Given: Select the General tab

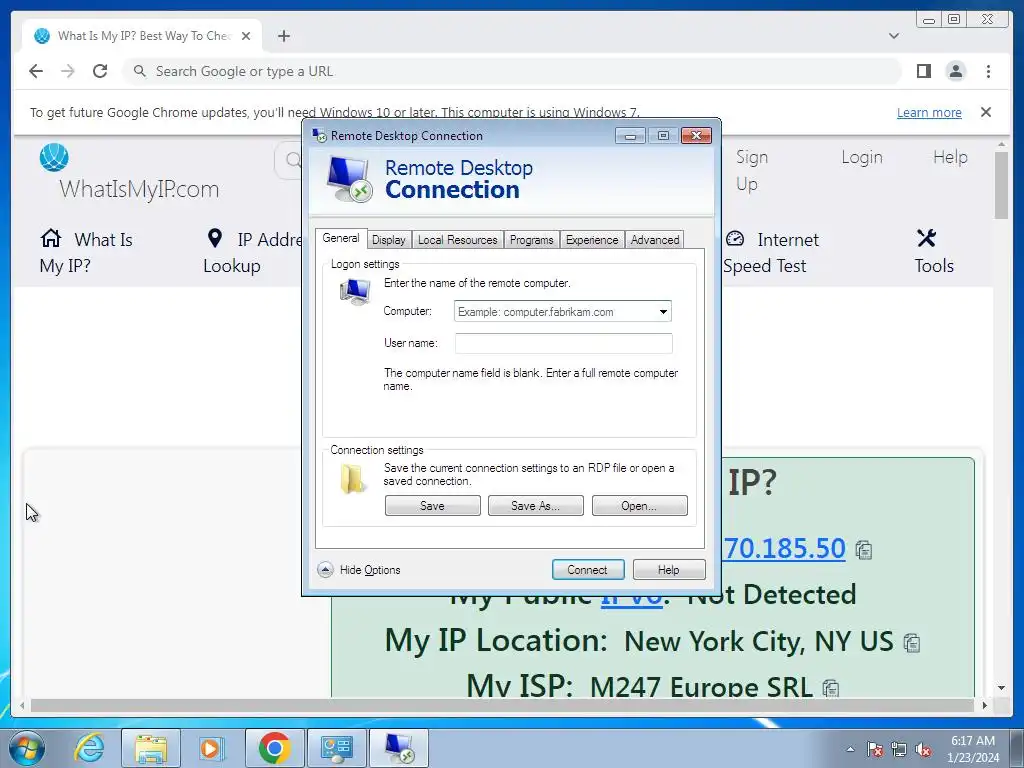Looking at the screenshot, I should coord(341,238).
